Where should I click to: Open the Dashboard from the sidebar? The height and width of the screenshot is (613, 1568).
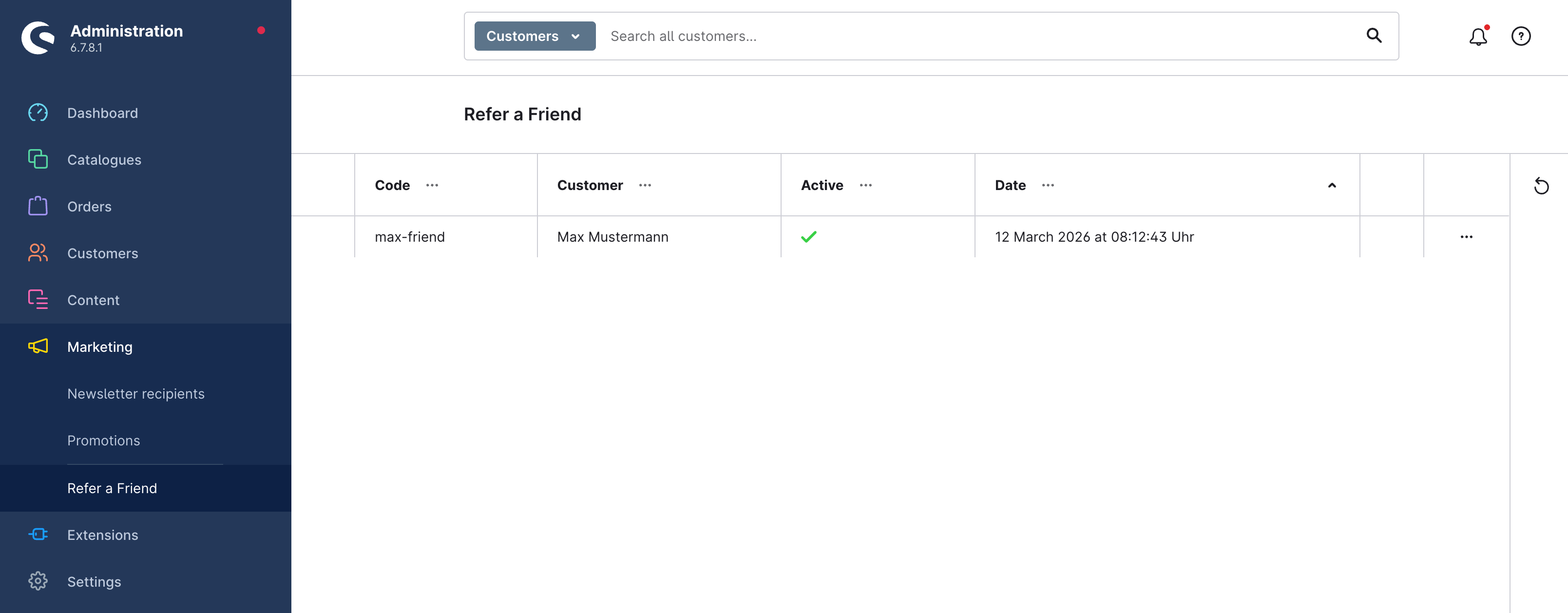click(102, 113)
